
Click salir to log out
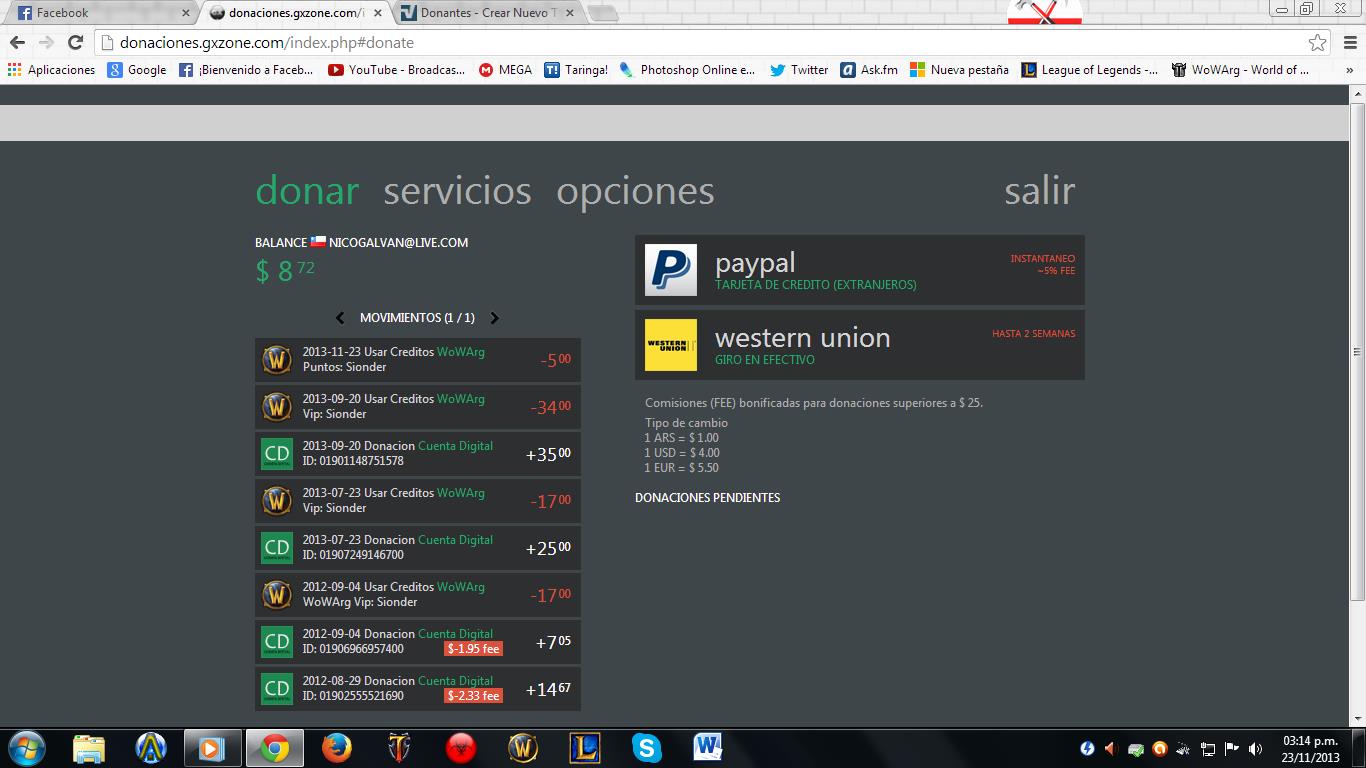[1040, 190]
